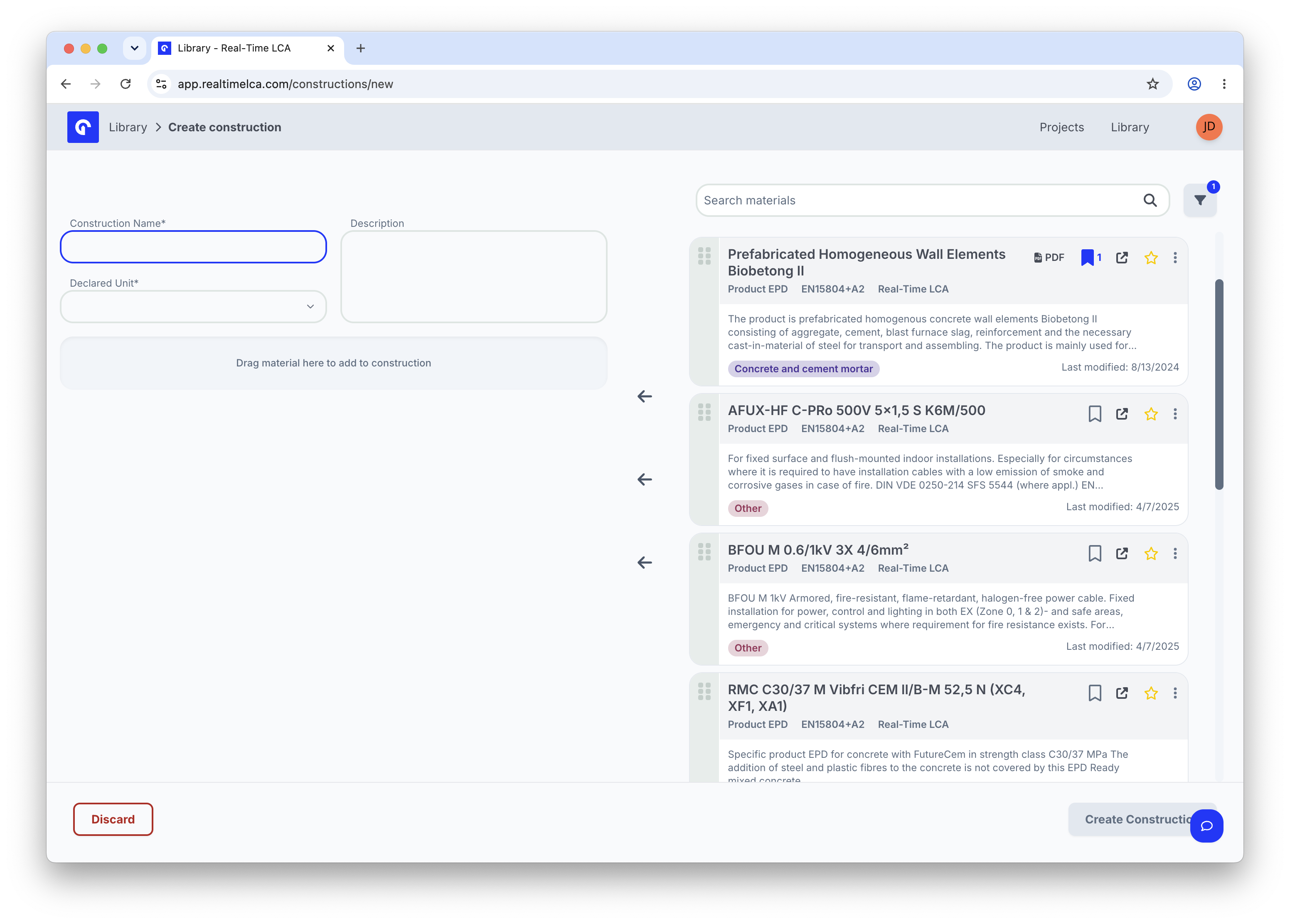Viewport: 1290px width, 924px height.
Task: Click the Other tag on AFUX-HF card
Action: (747, 509)
